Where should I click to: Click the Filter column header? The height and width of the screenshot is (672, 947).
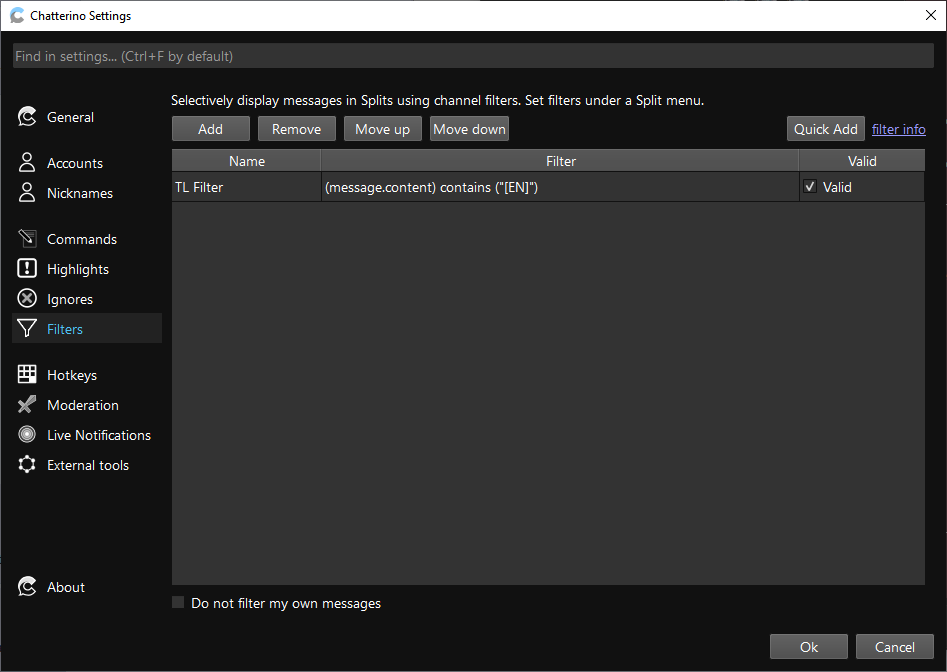point(560,161)
